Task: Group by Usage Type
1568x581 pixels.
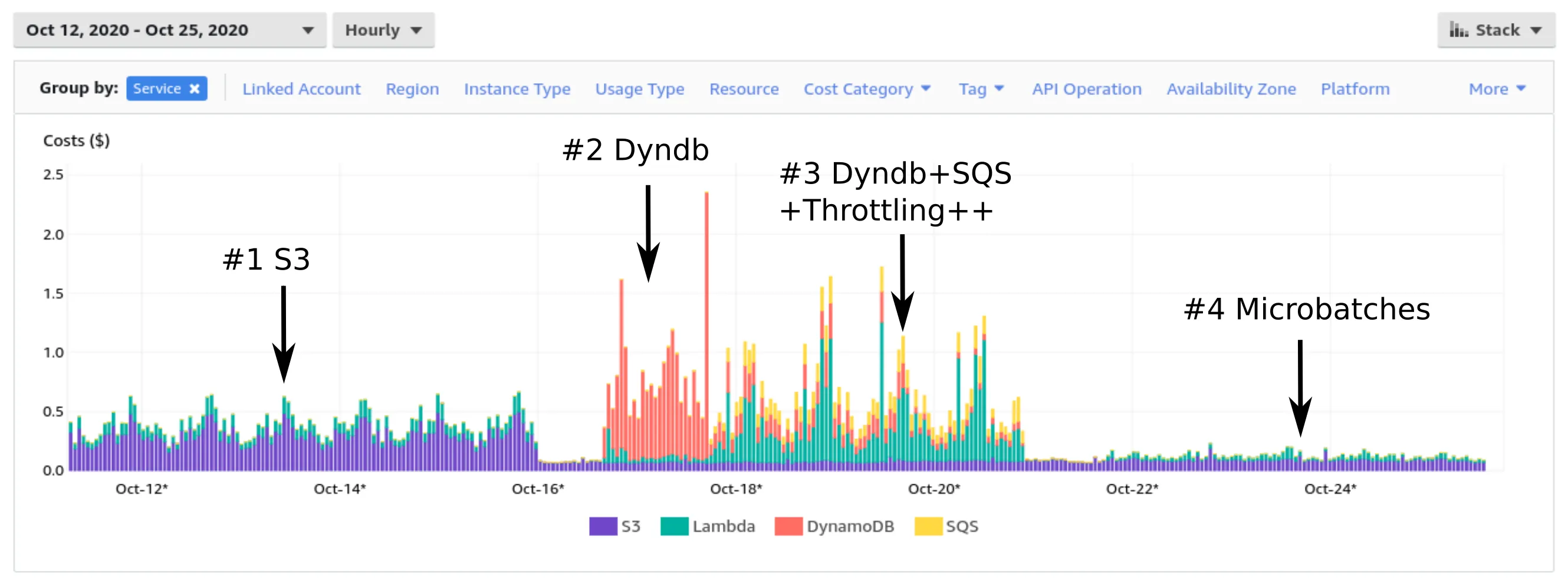Action: click(639, 89)
